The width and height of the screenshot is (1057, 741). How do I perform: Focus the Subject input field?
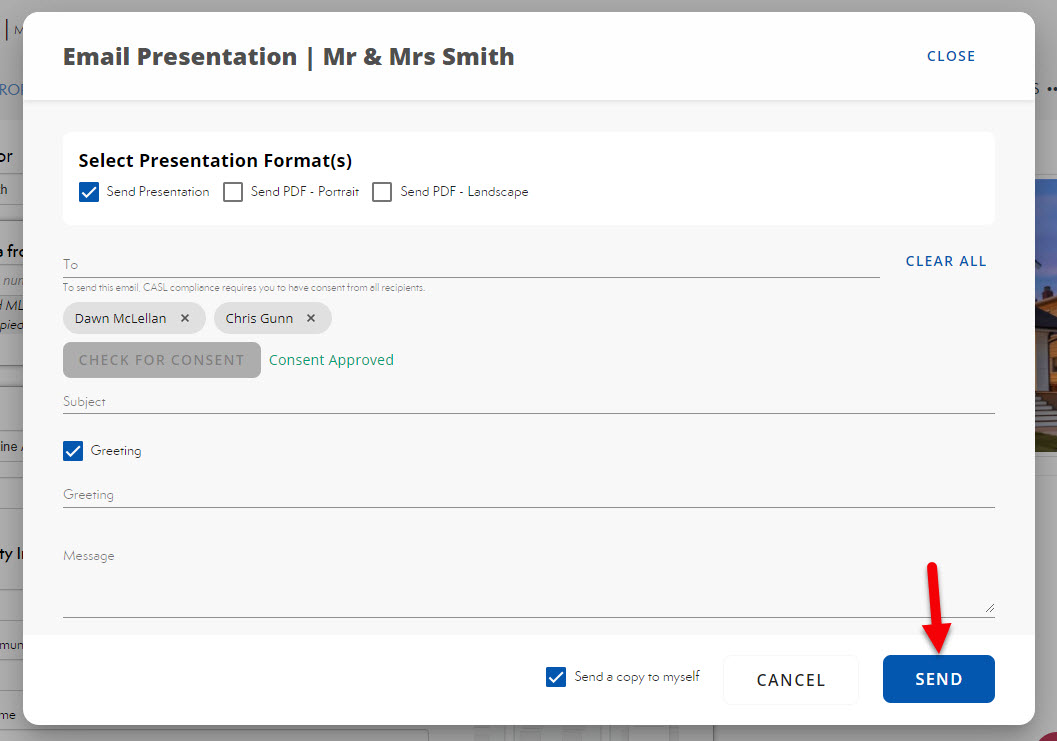click(528, 402)
